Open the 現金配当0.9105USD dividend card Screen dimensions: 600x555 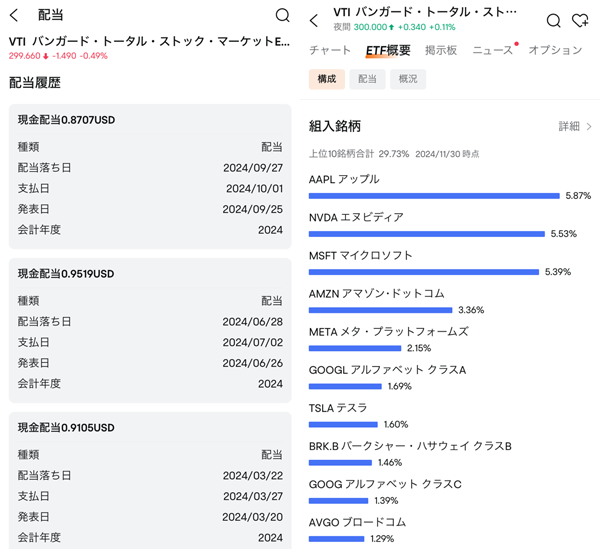coord(150,480)
